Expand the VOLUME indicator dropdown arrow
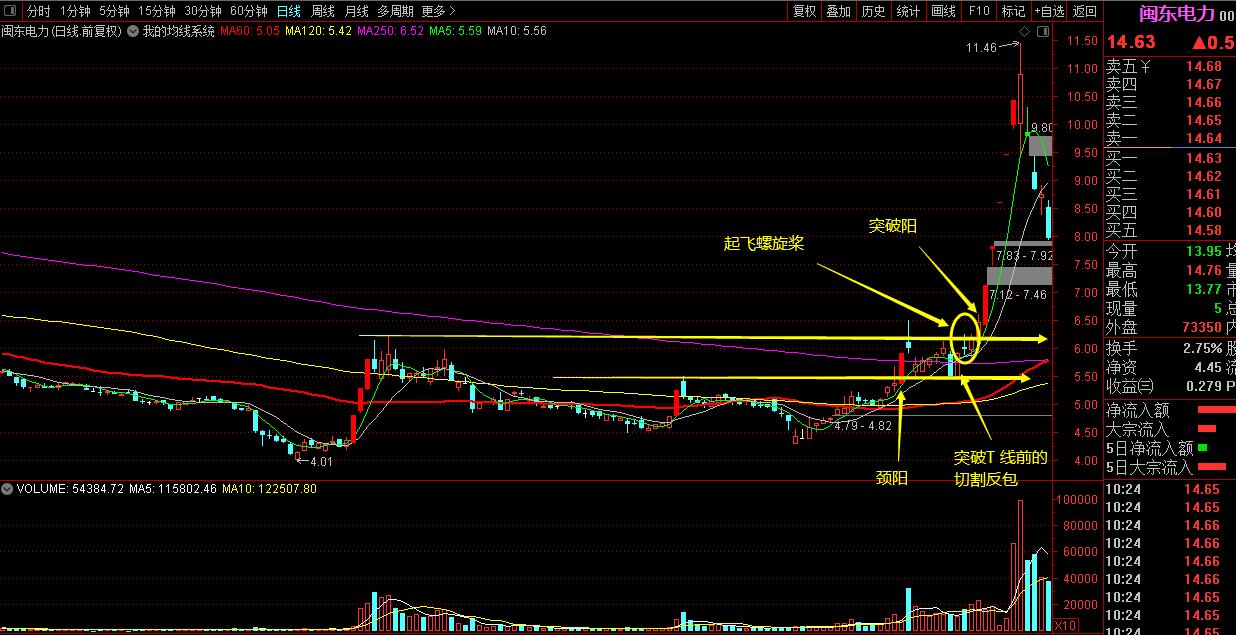 8,489
